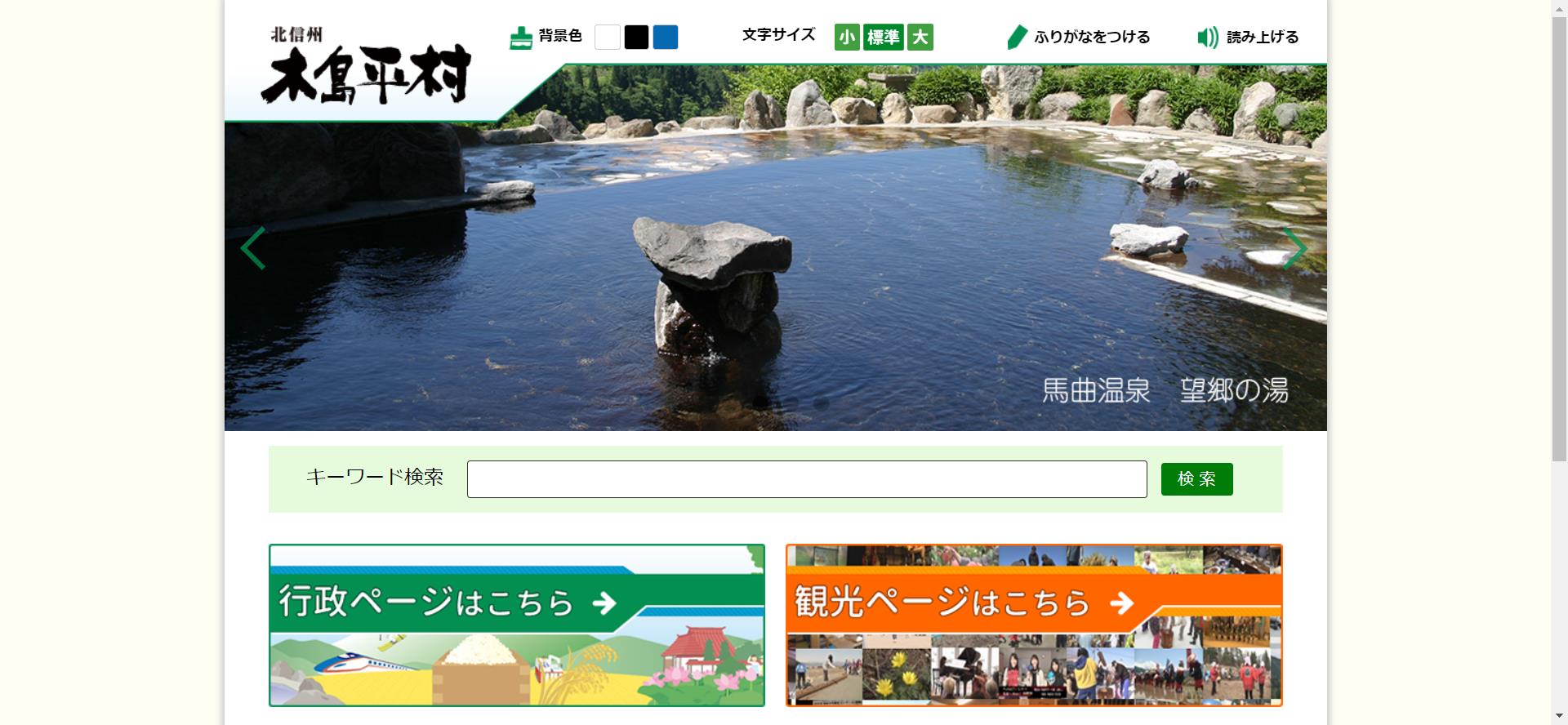Click the green pencil furigana icon
The height and width of the screenshot is (725, 1568).
[1018, 37]
